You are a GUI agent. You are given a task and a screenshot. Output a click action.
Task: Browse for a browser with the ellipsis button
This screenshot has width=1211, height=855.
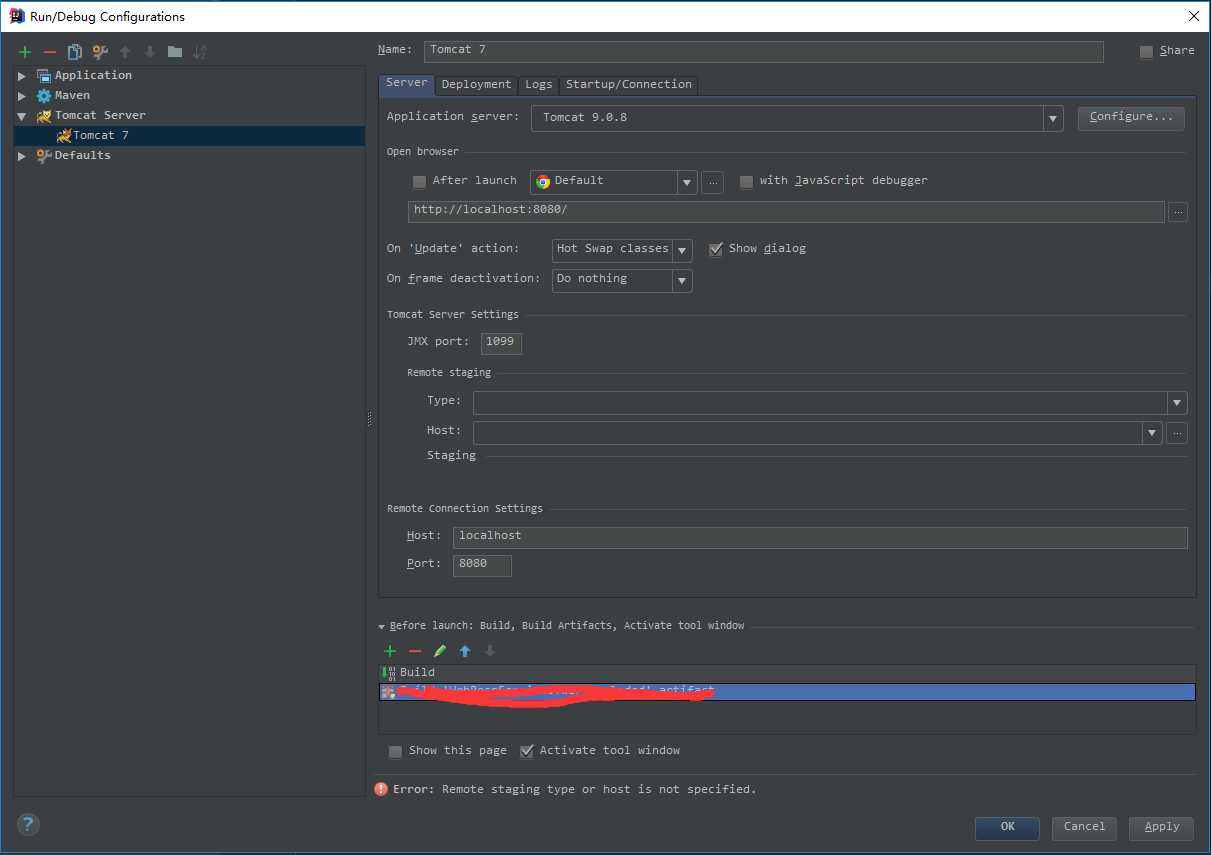(x=712, y=182)
